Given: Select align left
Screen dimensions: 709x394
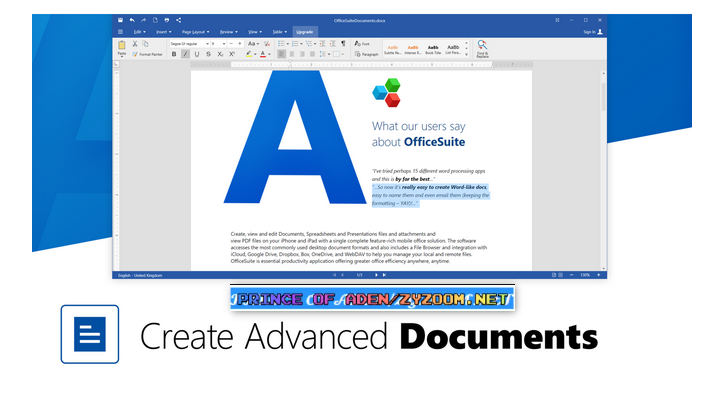Looking at the screenshot, I should [281, 54].
